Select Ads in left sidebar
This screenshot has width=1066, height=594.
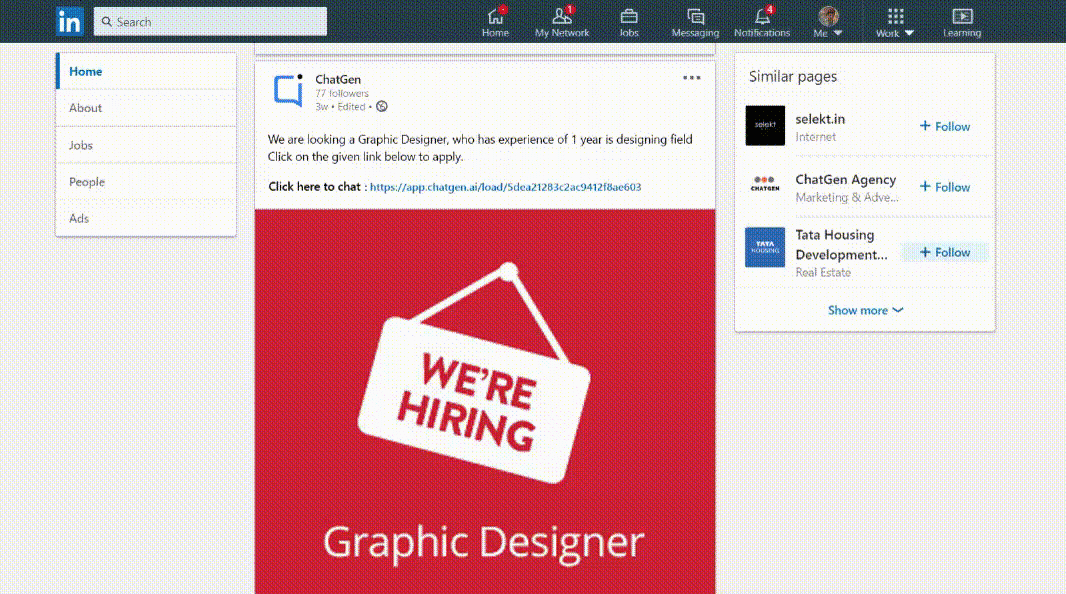point(145,218)
